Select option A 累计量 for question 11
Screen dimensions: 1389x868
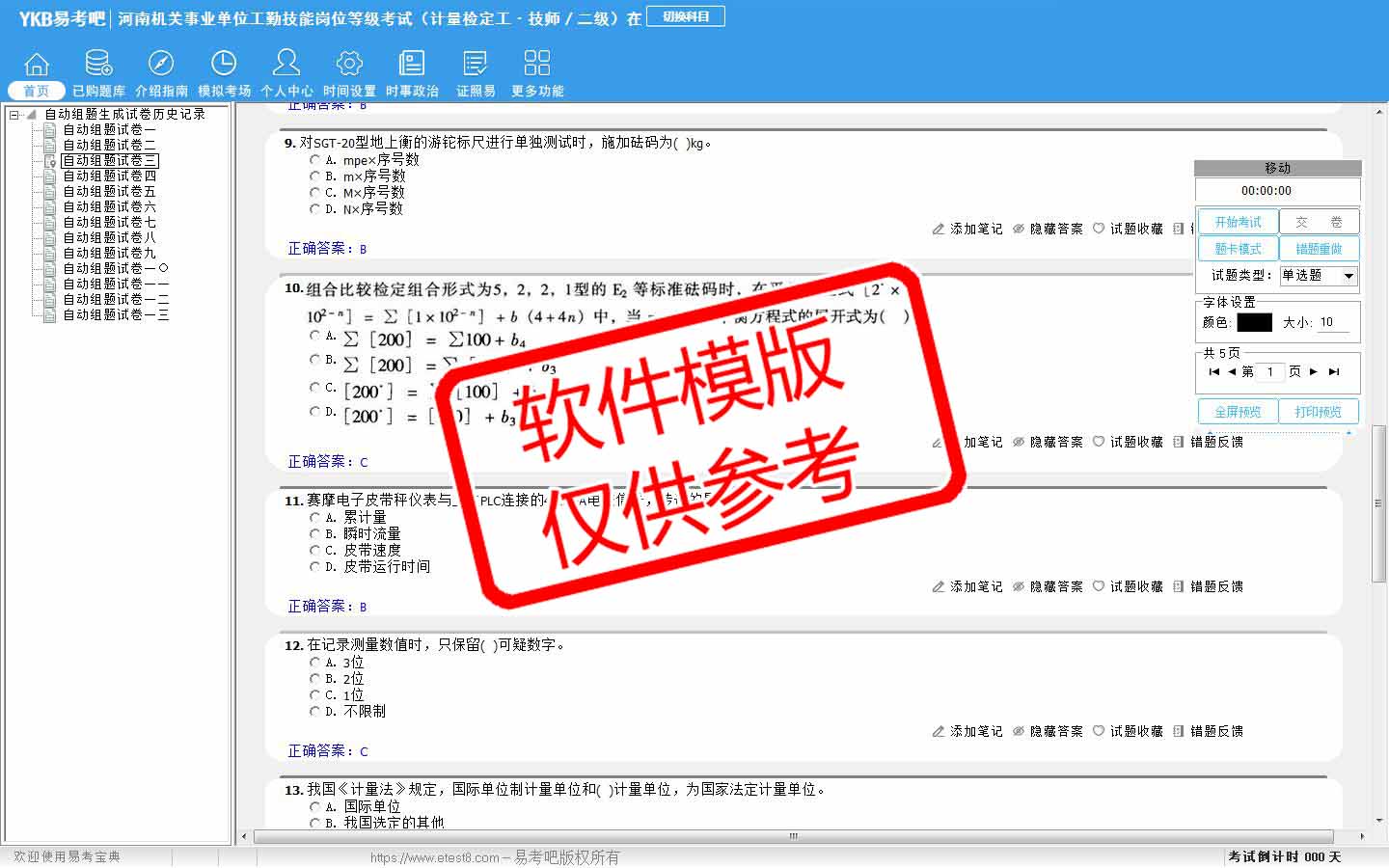point(314,518)
